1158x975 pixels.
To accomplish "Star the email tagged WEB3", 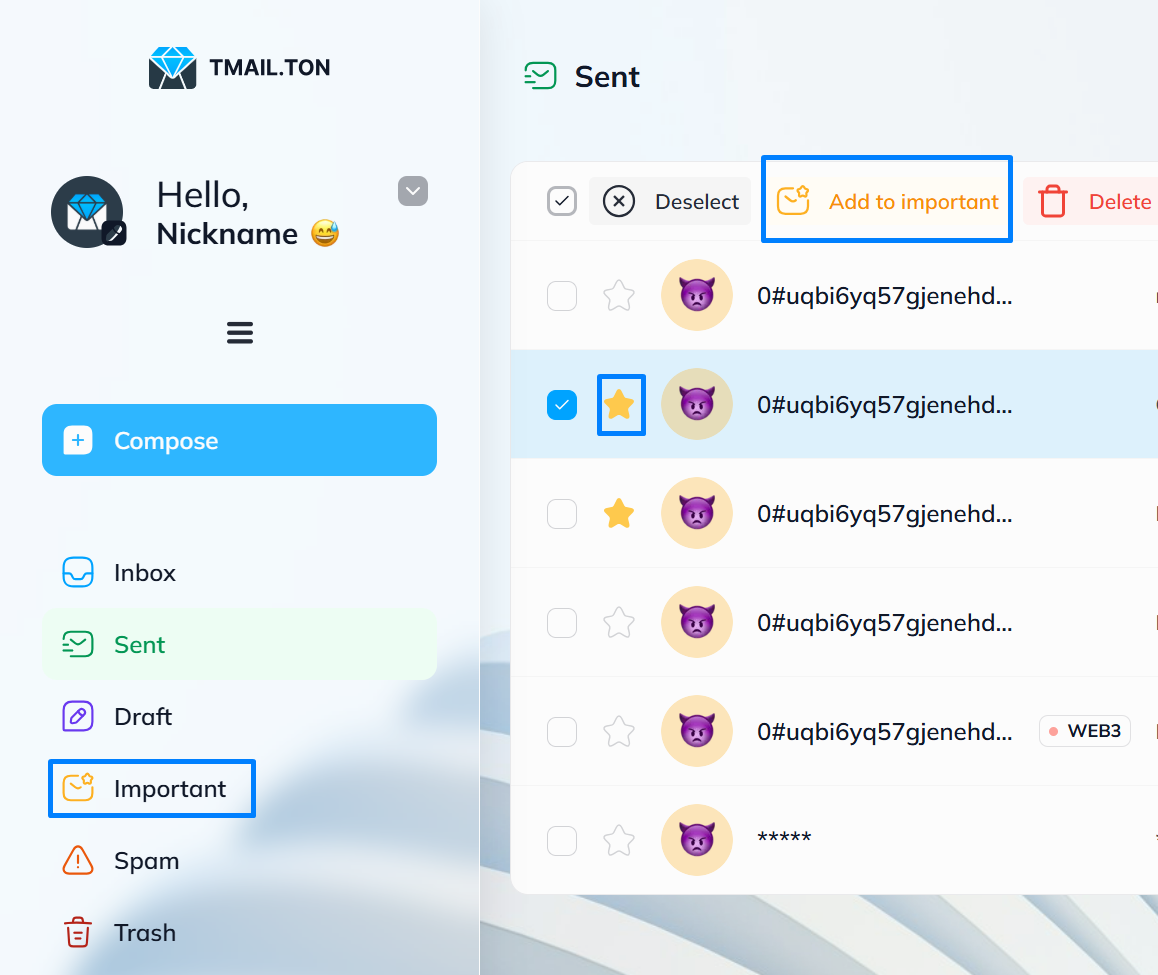I will point(619,731).
